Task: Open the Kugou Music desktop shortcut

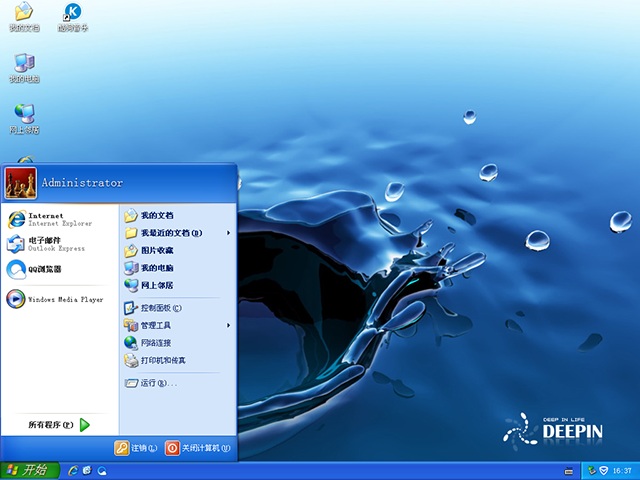Action: point(72,16)
